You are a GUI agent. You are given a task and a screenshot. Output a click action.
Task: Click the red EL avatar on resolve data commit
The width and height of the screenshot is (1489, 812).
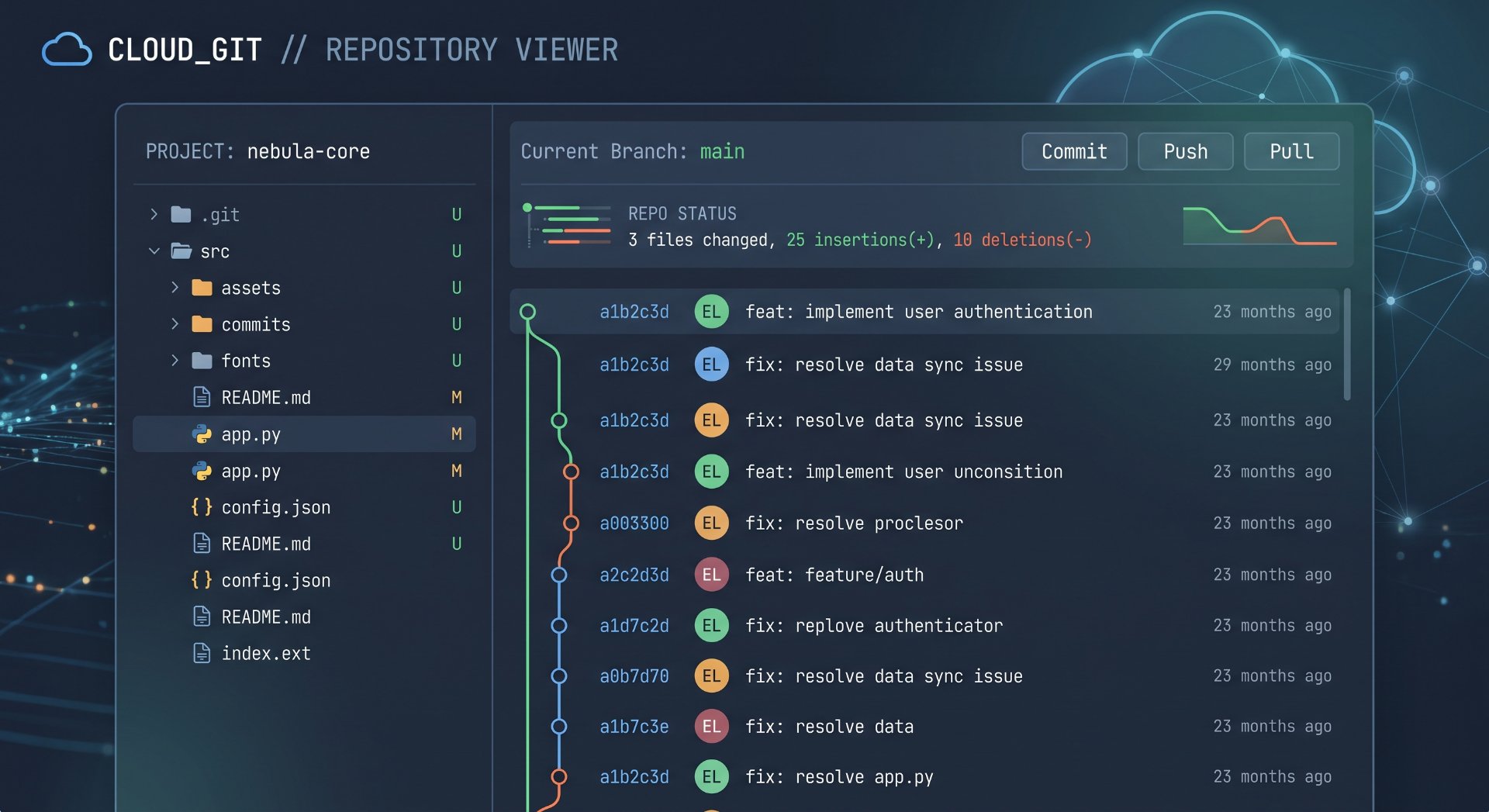pyautogui.click(x=711, y=726)
